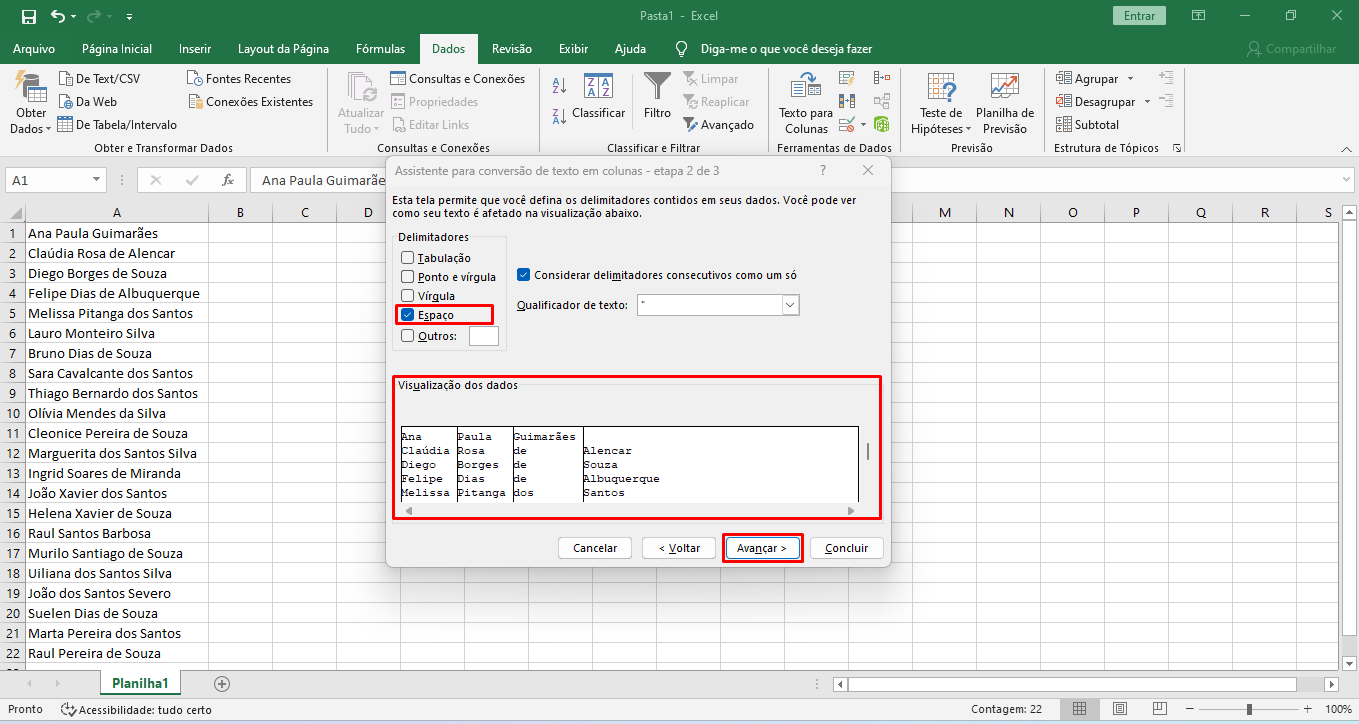
Task: Click the Outros delimiter text field
Action: pyautogui.click(x=483, y=336)
